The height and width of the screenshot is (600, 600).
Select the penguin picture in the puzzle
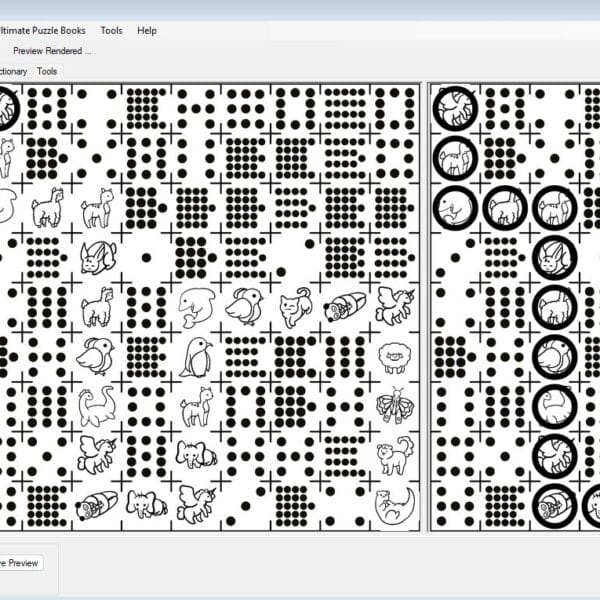[x=196, y=356]
